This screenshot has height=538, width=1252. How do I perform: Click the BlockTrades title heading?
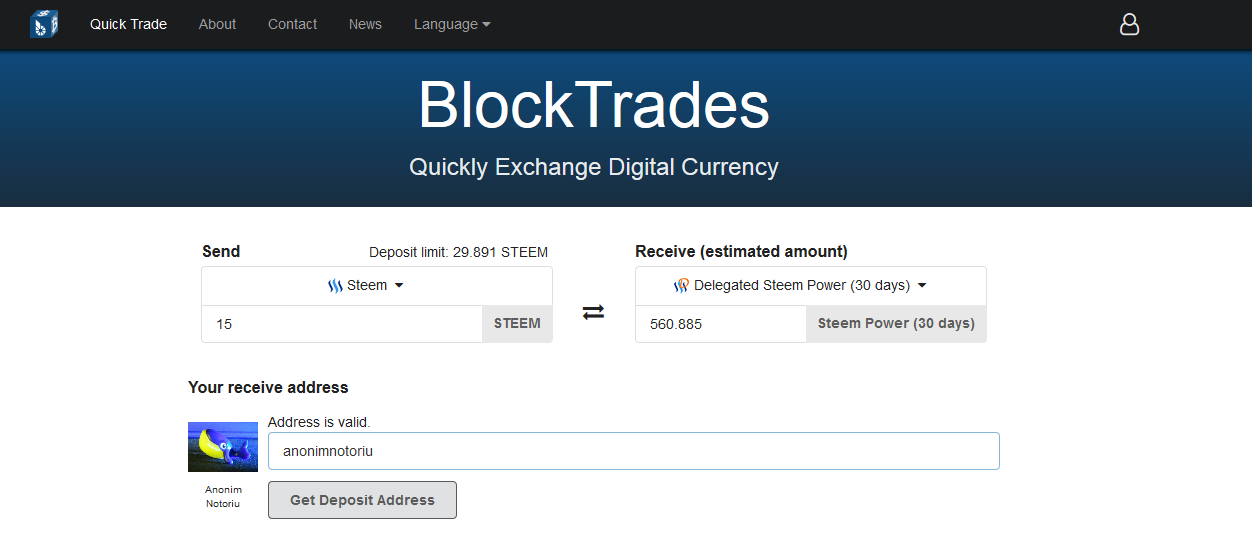tap(594, 105)
